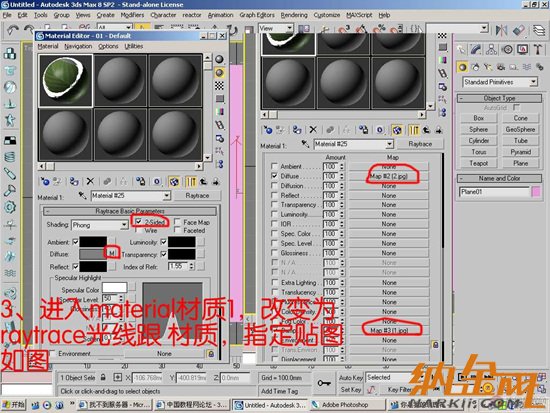The image size is (550, 413).
Task: Click the white Specular Color swatch
Action: tap(114, 288)
